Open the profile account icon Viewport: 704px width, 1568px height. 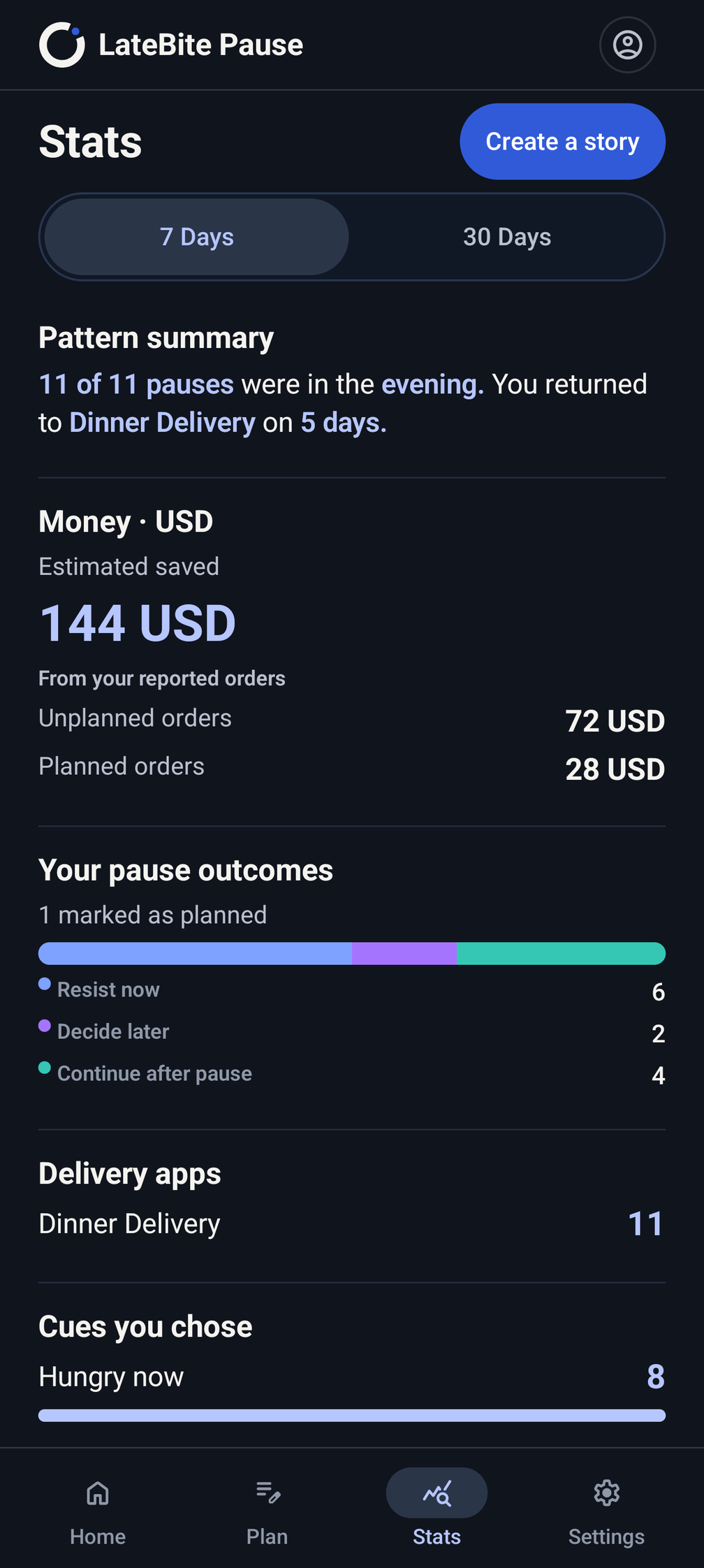[627, 45]
